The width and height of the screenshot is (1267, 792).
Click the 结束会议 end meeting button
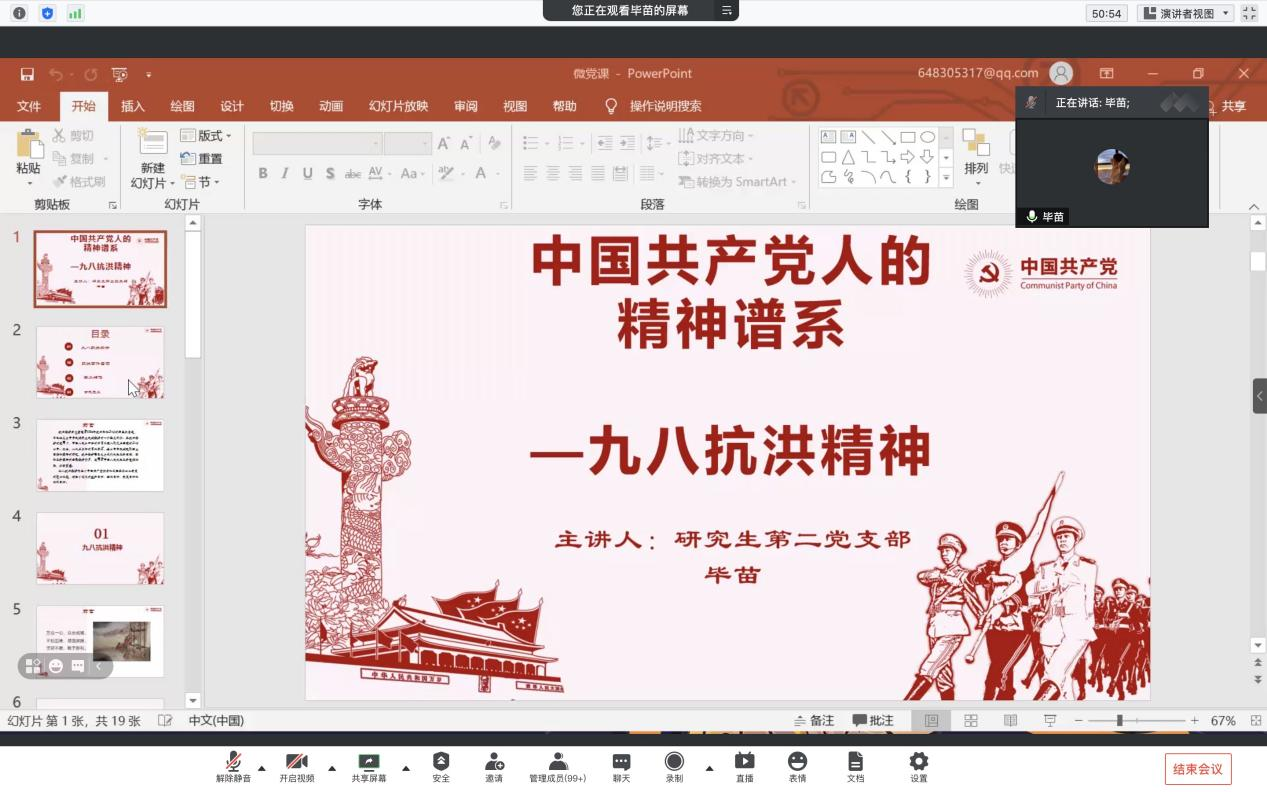(x=1197, y=769)
